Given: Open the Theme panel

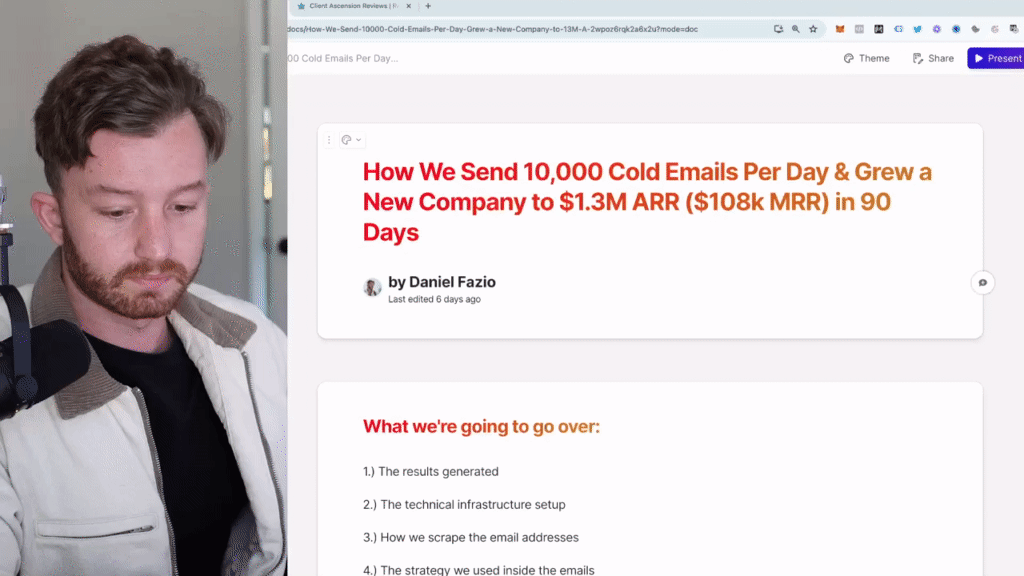Looking at the screenshot, I should [x=867, y=58].
